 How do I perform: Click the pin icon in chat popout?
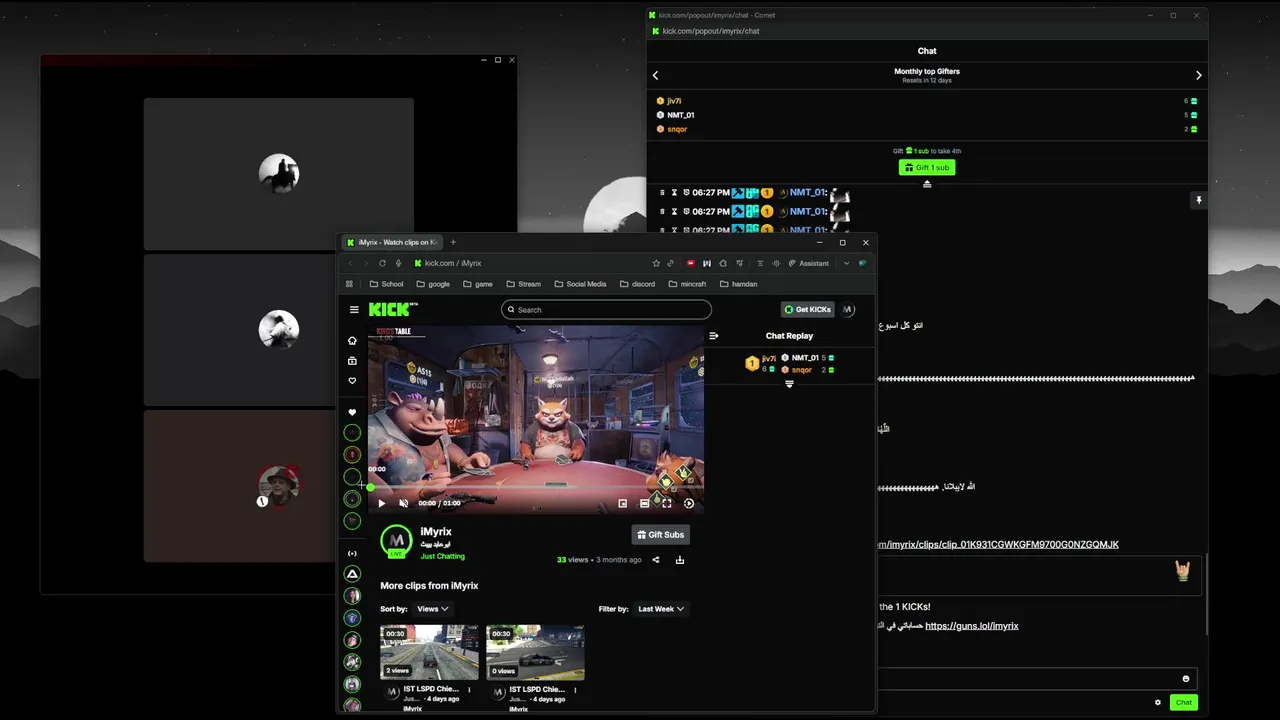[x=1198, y=201]
